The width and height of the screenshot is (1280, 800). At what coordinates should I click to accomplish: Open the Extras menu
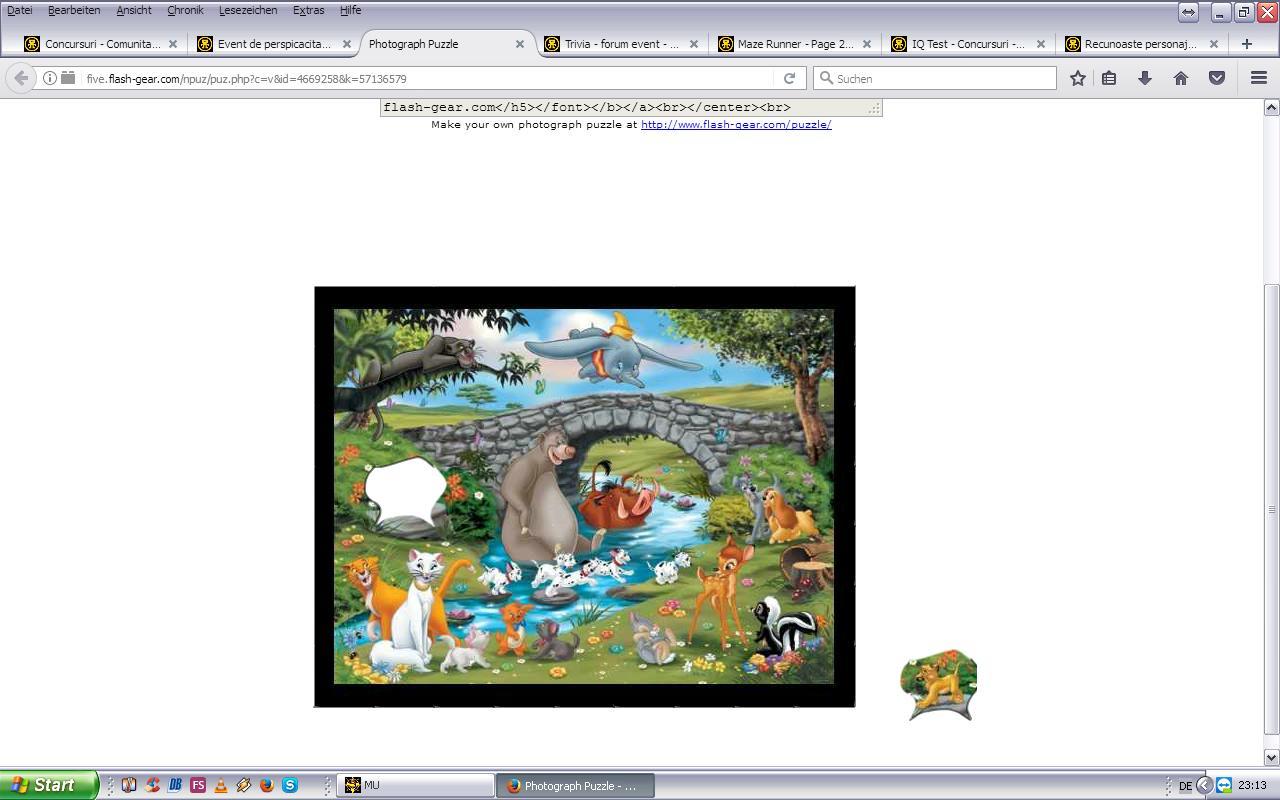click(x=308, y=10)
